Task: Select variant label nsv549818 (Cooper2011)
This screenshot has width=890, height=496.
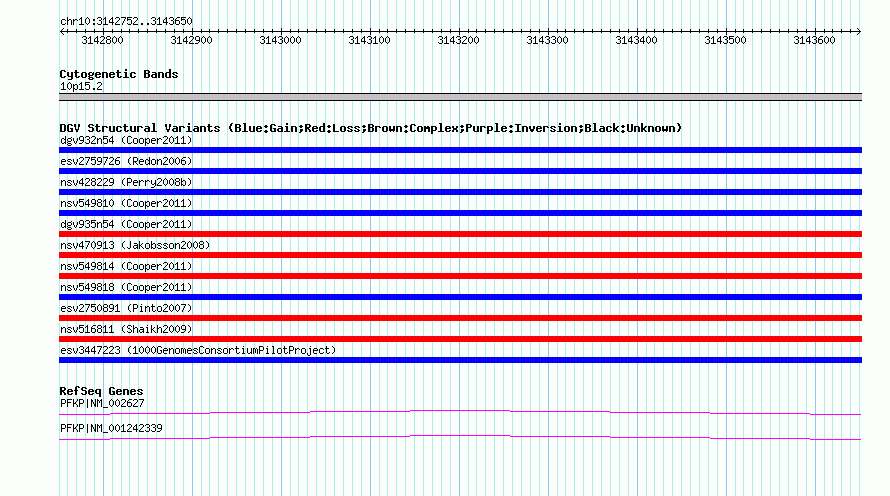Action: tap(126, 287)
